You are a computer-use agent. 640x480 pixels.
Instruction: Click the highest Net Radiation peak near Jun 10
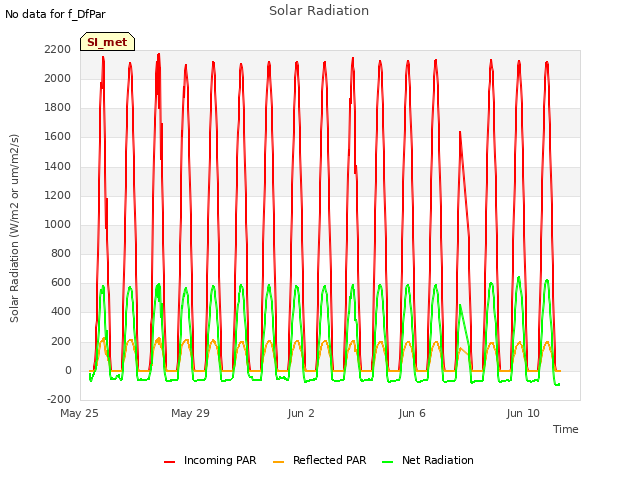(x=519, y=278)
